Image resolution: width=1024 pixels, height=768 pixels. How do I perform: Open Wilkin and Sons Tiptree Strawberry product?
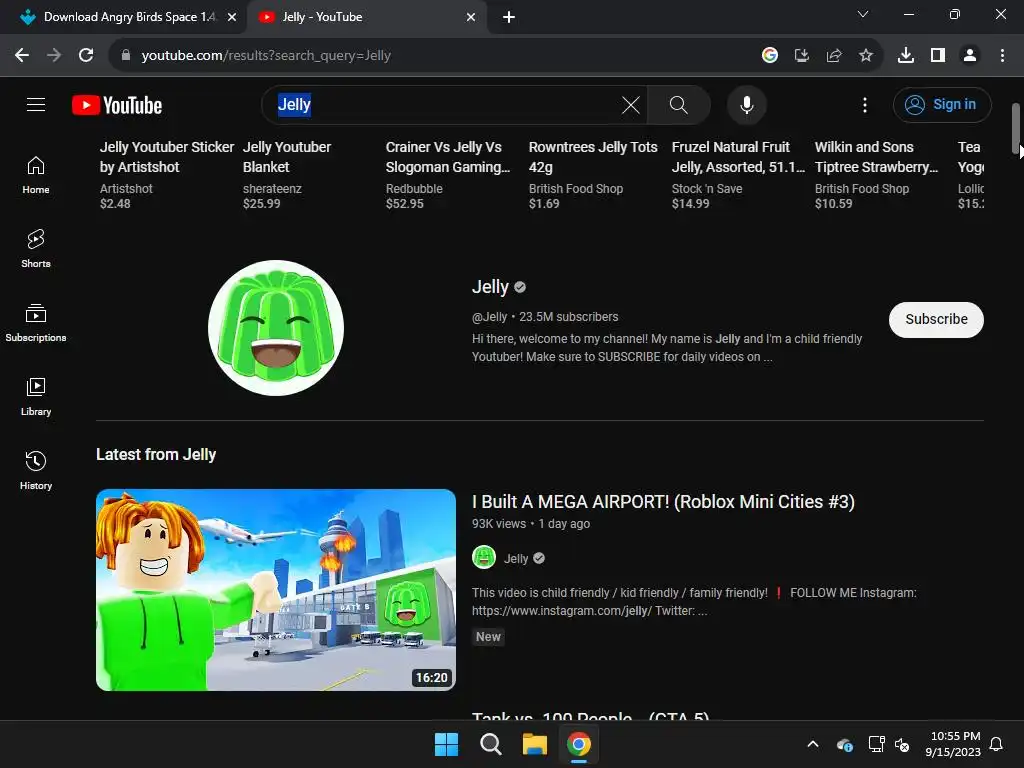tap(876, 157)
